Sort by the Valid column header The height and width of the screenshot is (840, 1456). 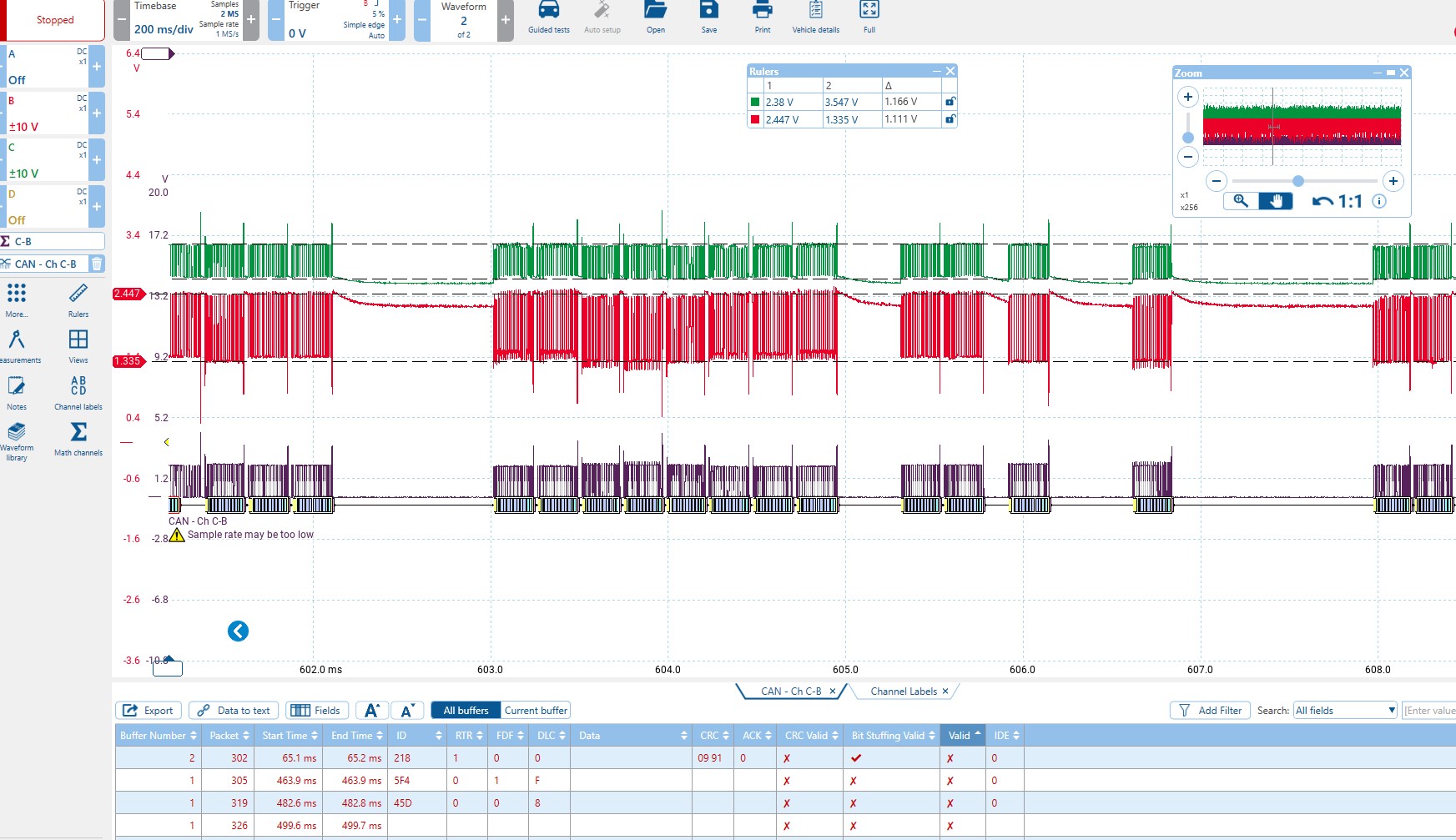pos(964,735)
